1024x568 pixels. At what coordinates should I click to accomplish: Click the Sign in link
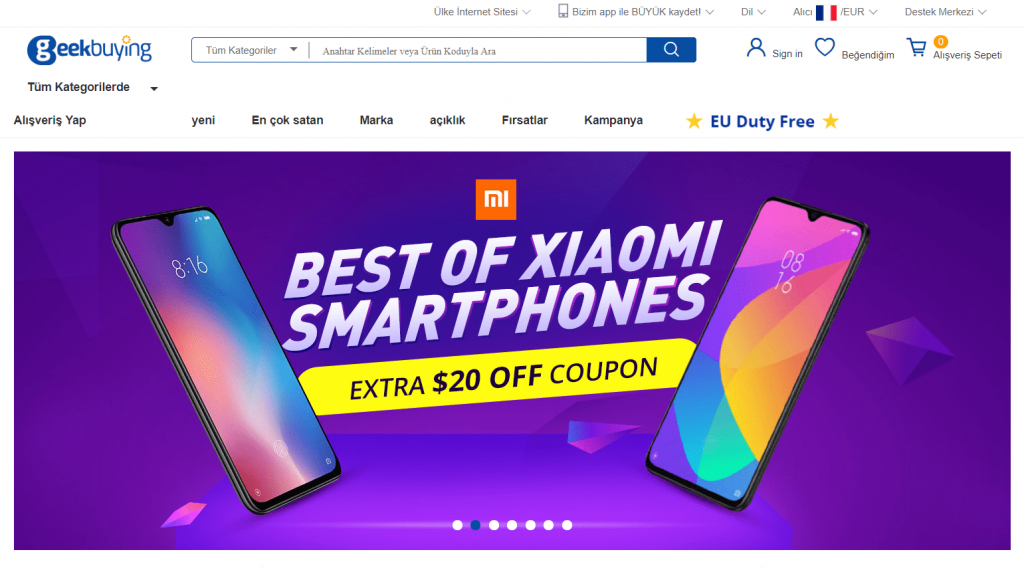787,54
